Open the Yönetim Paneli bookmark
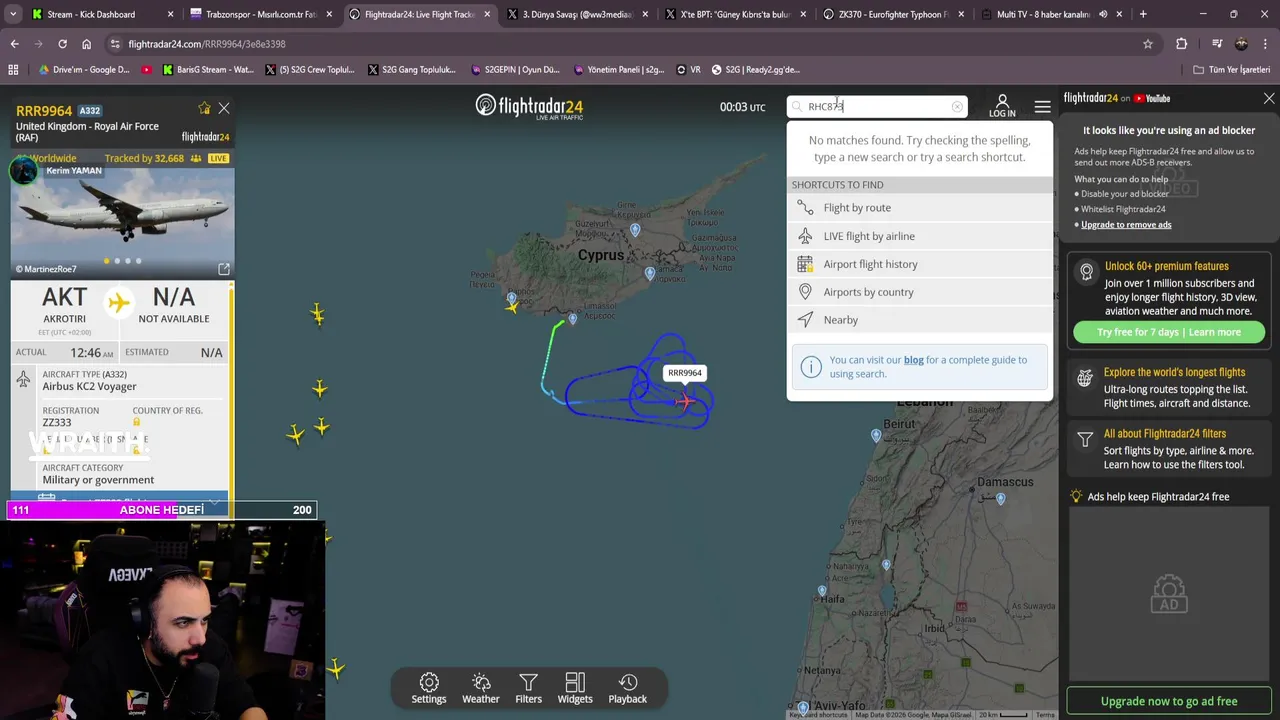1280x720 pixels. [619, 70]
